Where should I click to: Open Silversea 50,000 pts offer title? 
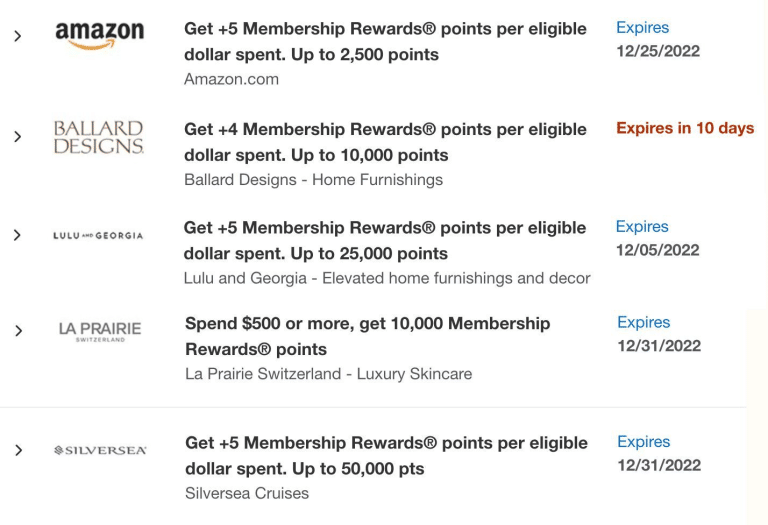point(386,455)
